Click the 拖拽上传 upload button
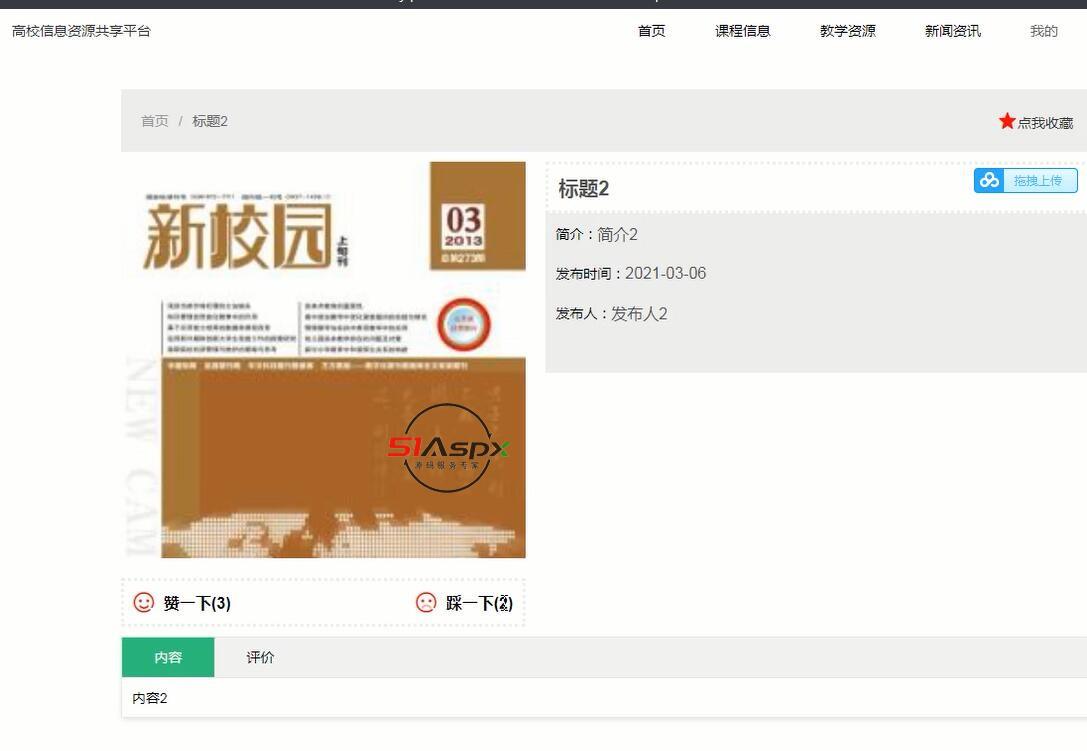 1025,180
